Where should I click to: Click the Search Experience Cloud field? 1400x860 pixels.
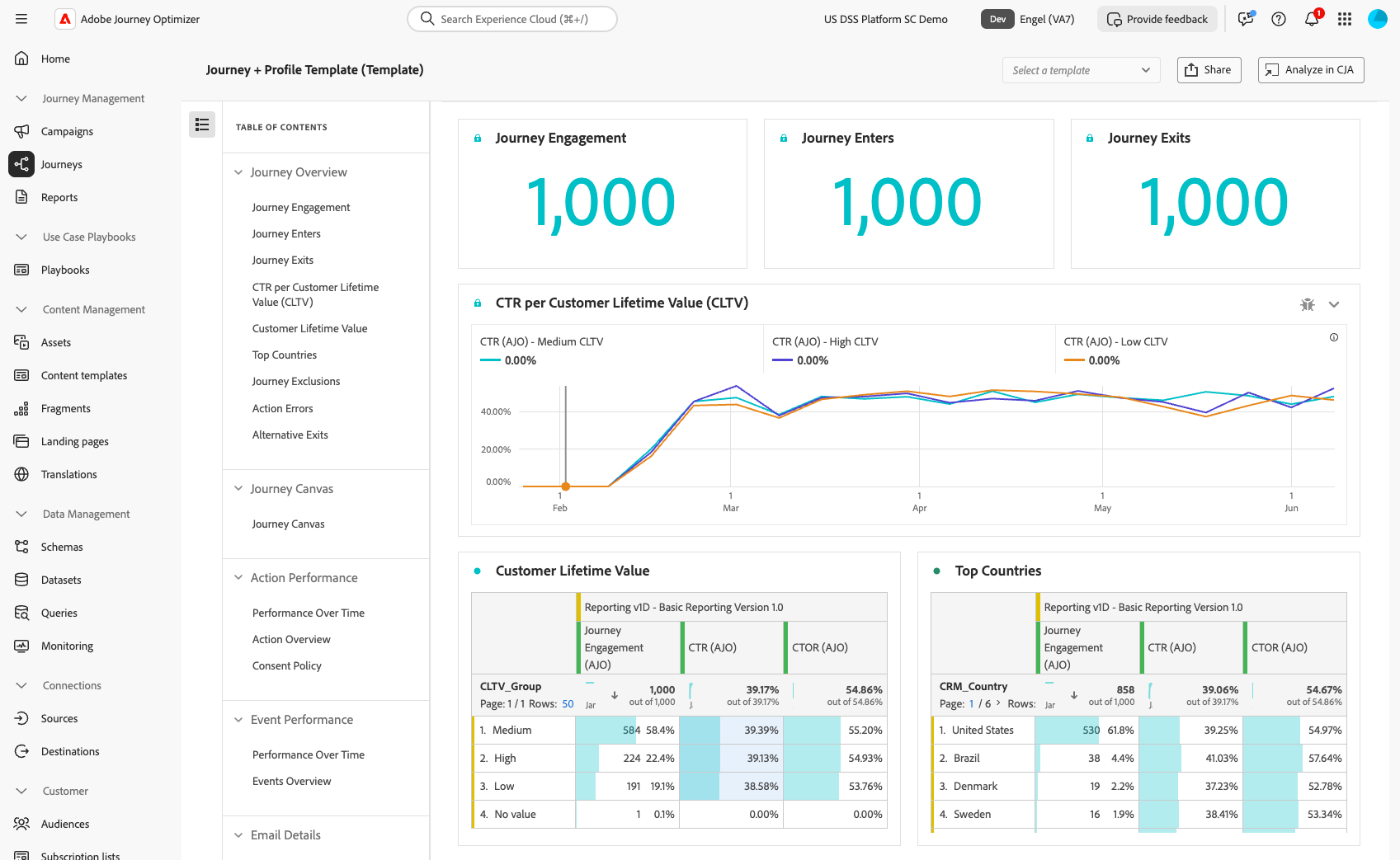point(511,18)
